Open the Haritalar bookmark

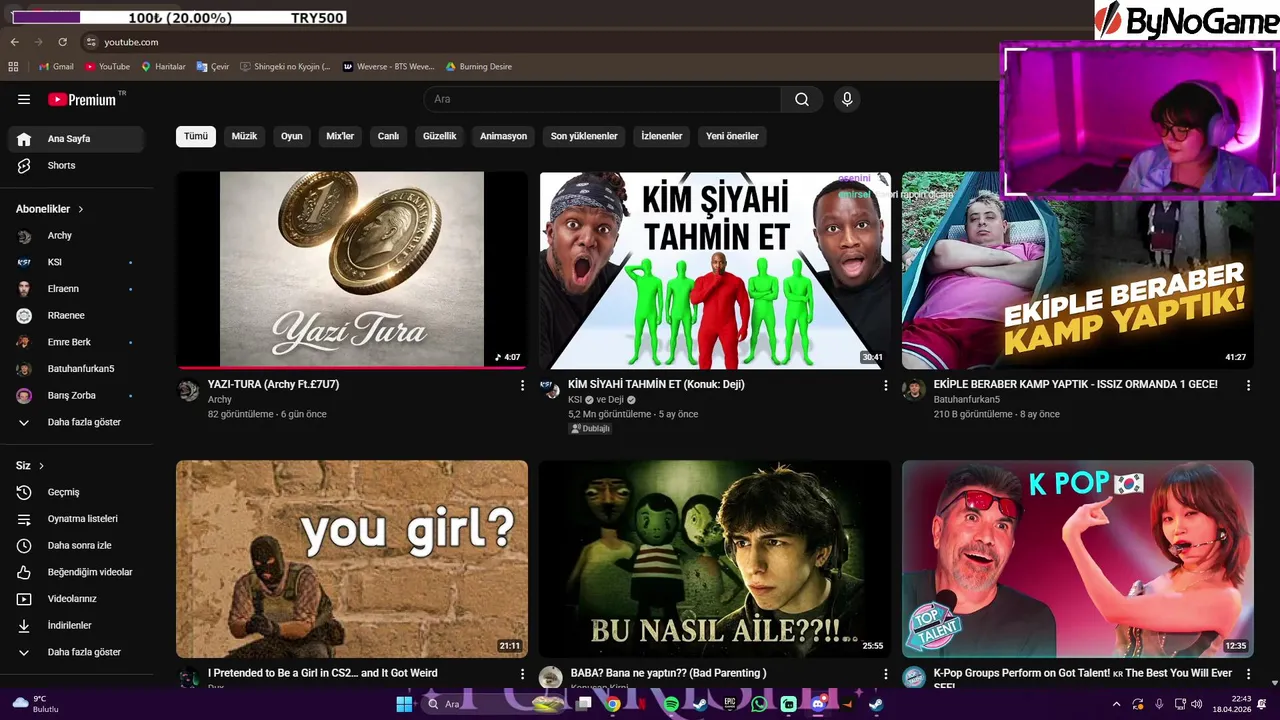[163, 67]
